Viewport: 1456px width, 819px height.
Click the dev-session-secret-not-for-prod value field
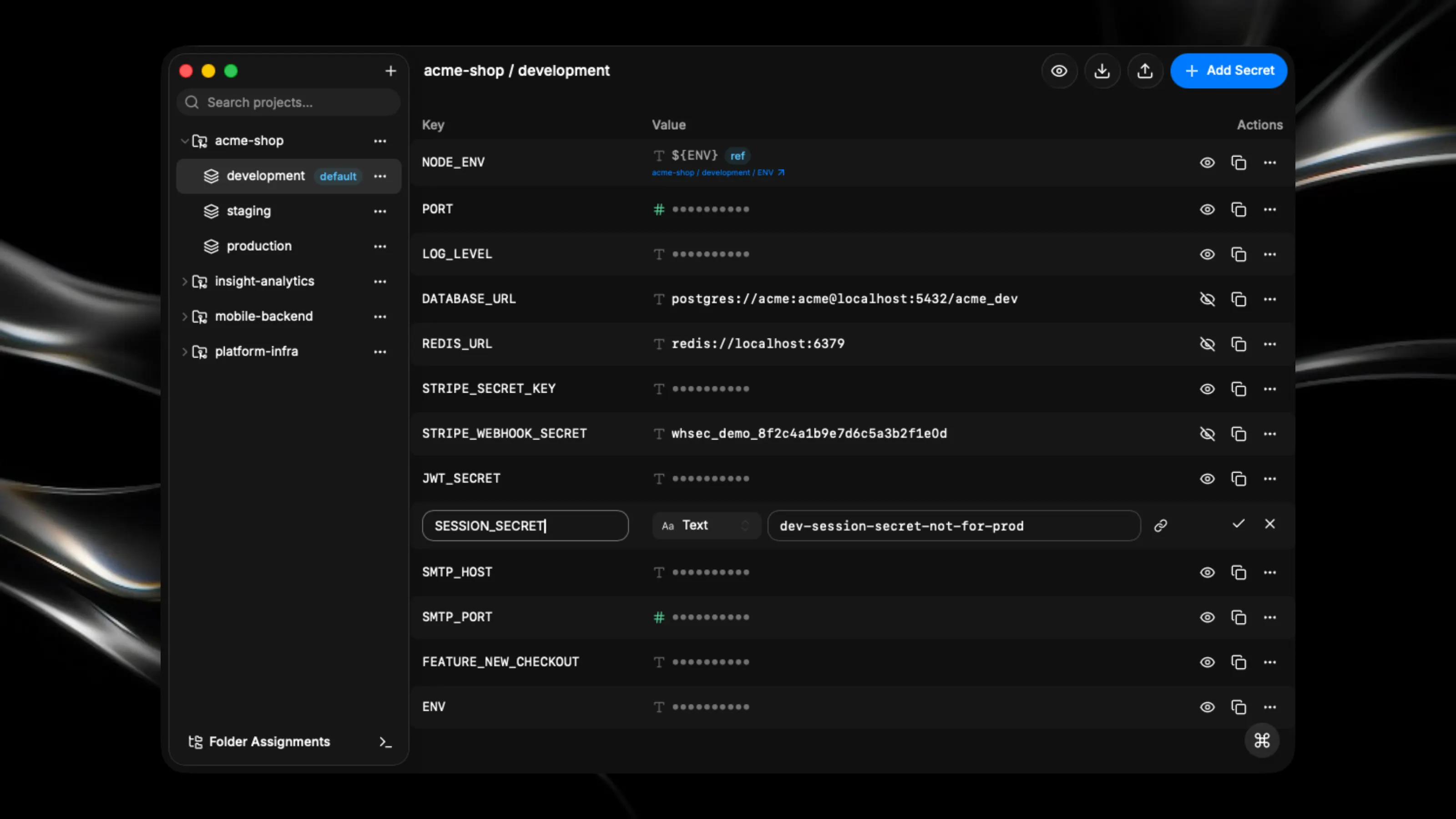coord(954,526)
